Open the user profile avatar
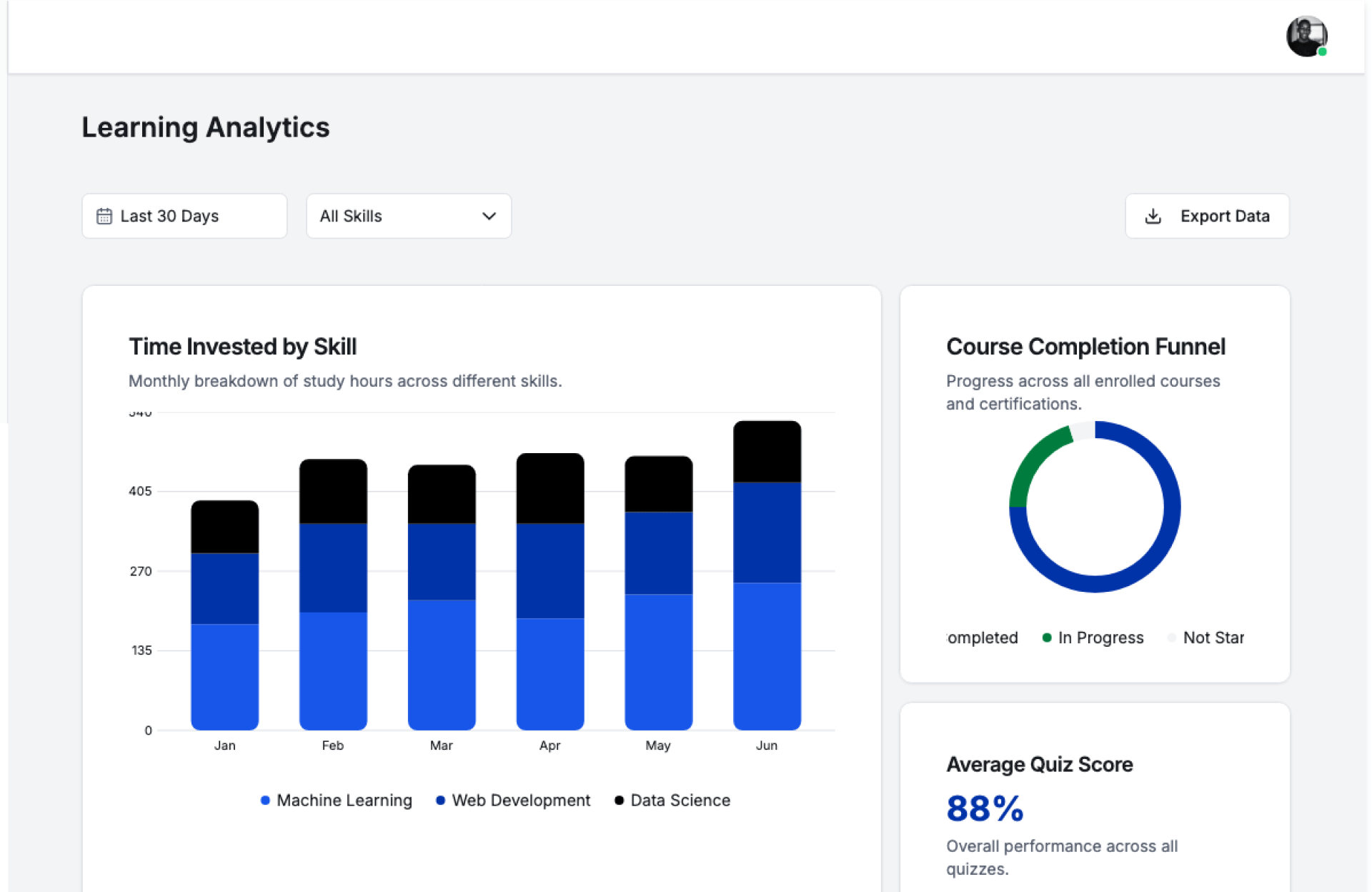The width and height of the screenshot is (1372, 892). click(x=1306, y=36)
